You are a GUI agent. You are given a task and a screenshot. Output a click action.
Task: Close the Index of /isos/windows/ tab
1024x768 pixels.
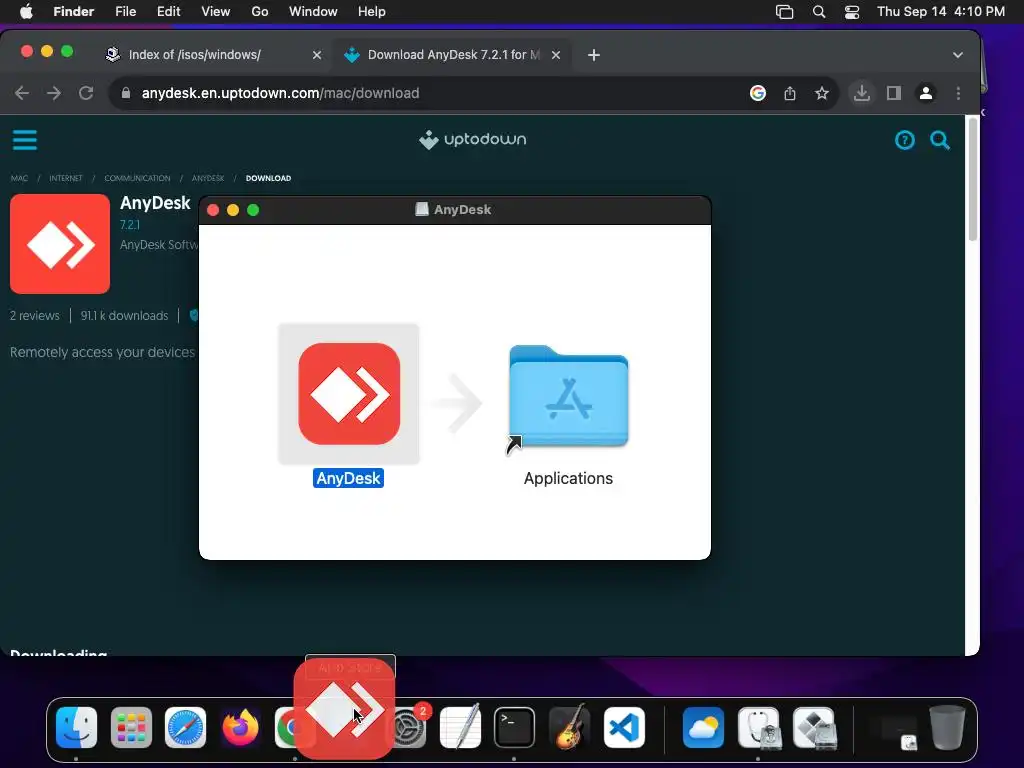pyautogui.click(x=317, y=55)
